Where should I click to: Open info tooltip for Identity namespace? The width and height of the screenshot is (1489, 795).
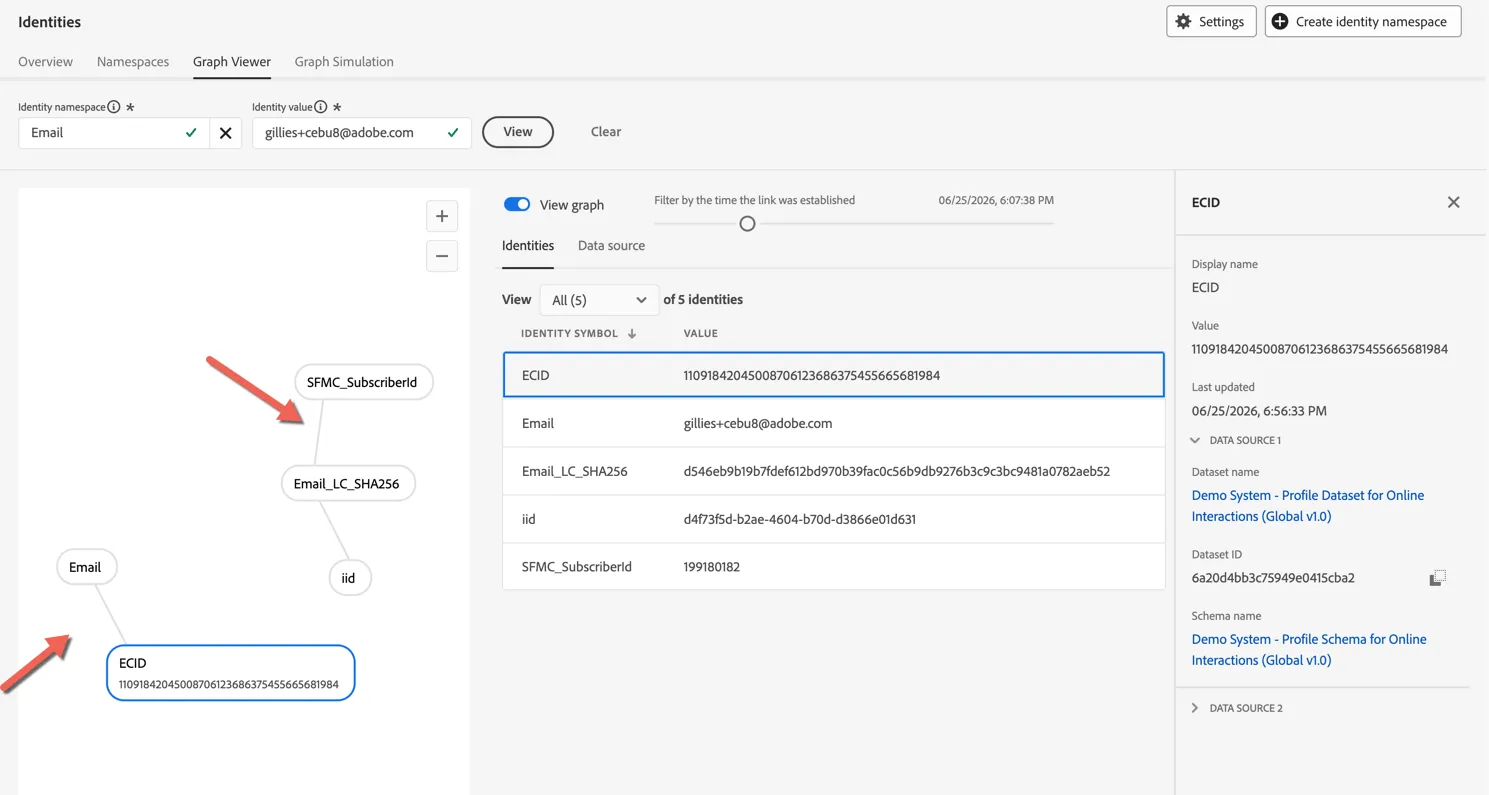point(114,107)
